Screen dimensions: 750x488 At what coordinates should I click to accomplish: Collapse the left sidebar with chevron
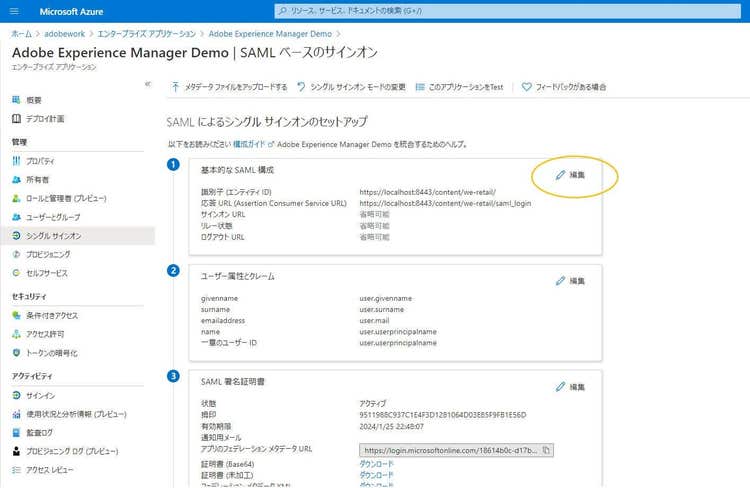[148, 84]
